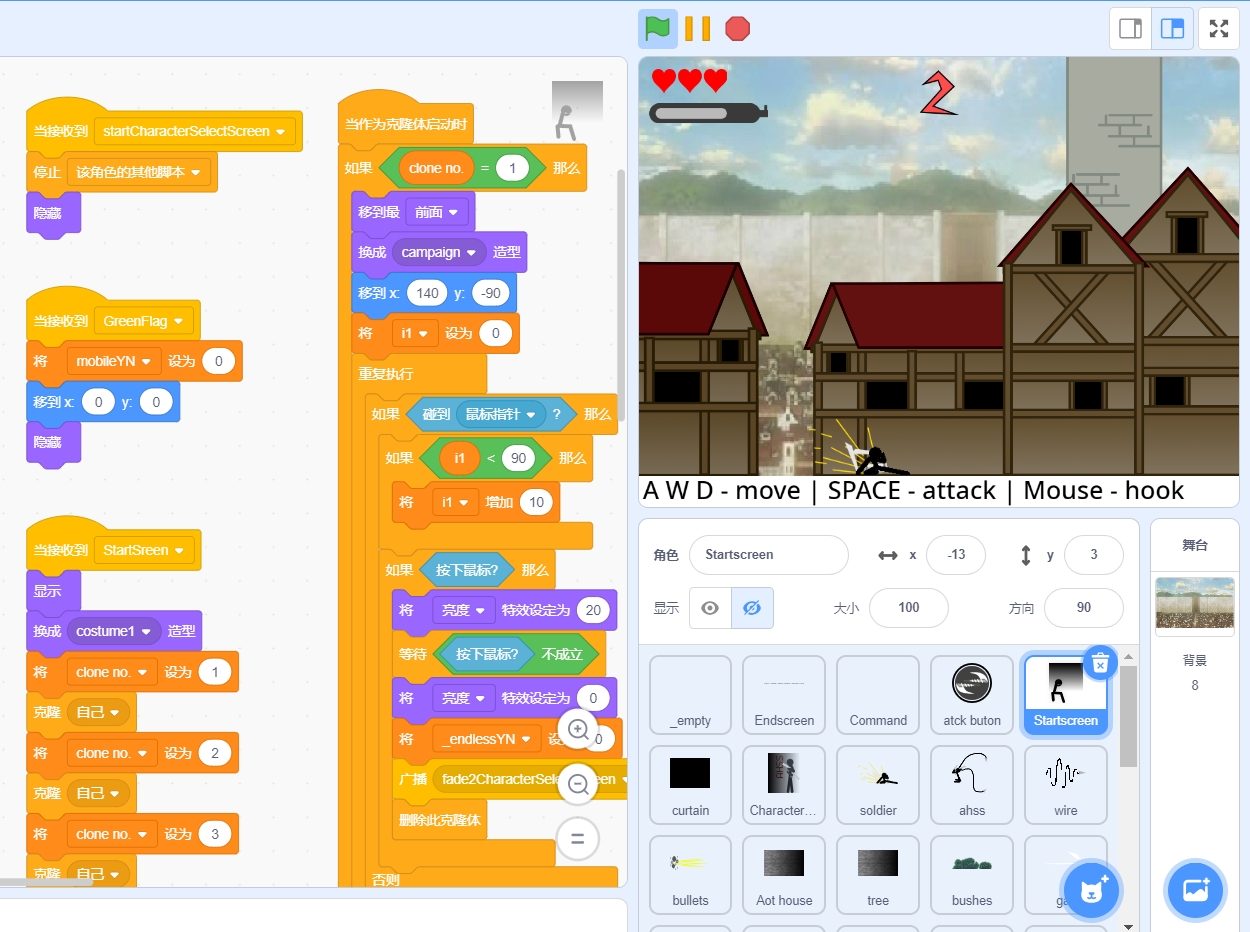Expand the campaign costume dropdown

(471, 253)
